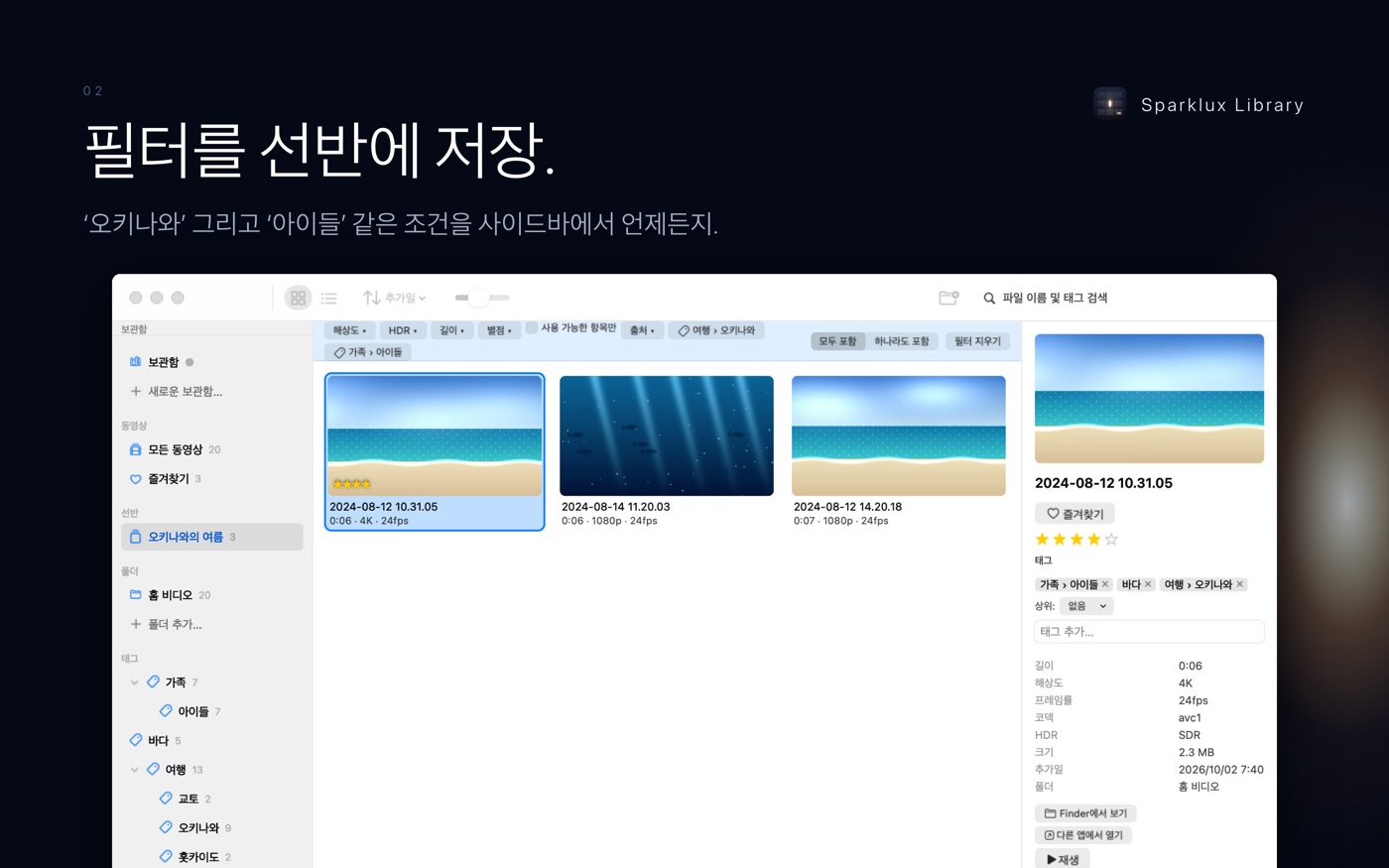Select the 2024-08-12 14.20.18 beach video thumbnail
This screenshot has height=868, width=1389.
(899, 435)
